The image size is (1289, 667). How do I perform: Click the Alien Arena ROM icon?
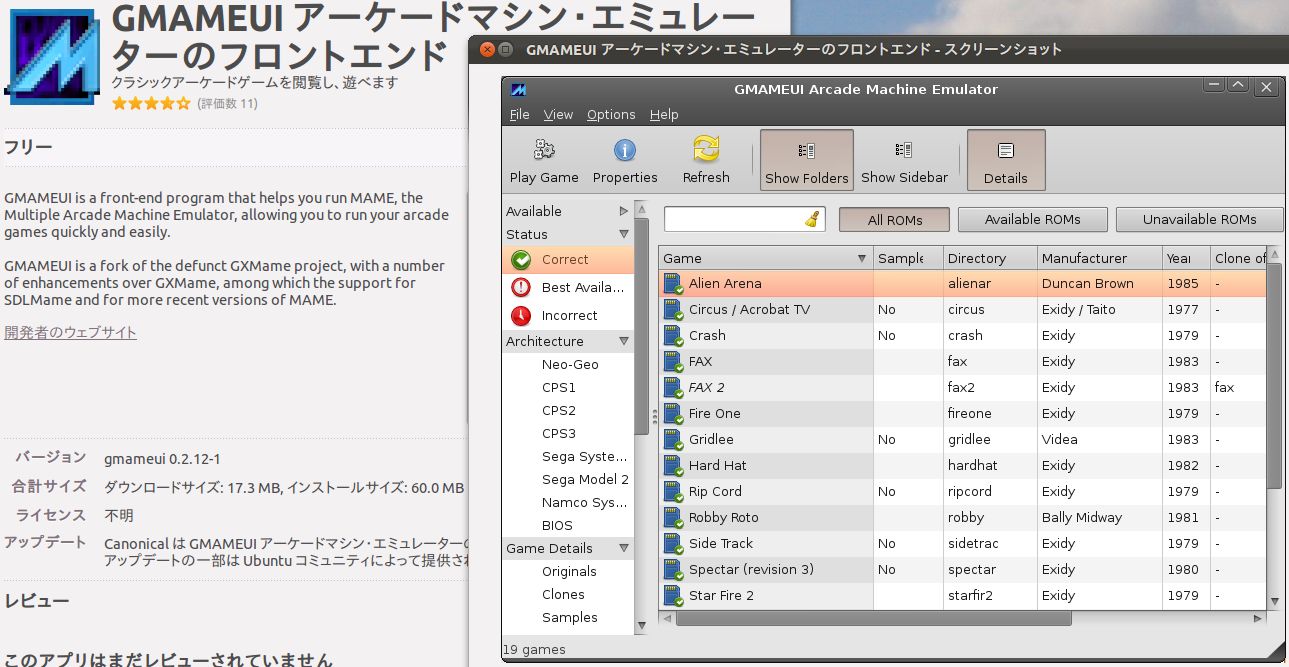(x=673, y=284)
